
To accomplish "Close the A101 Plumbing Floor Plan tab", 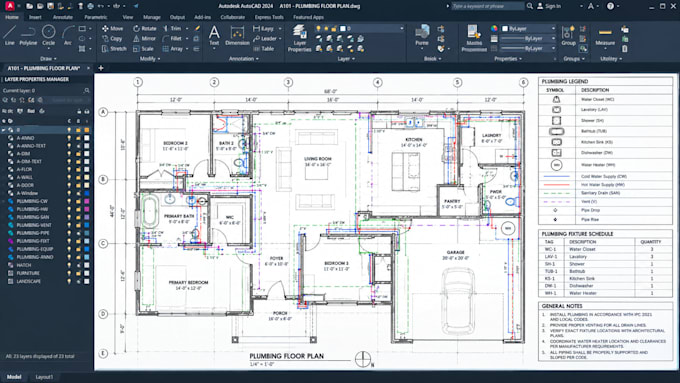I will click(x=88, y=68).
